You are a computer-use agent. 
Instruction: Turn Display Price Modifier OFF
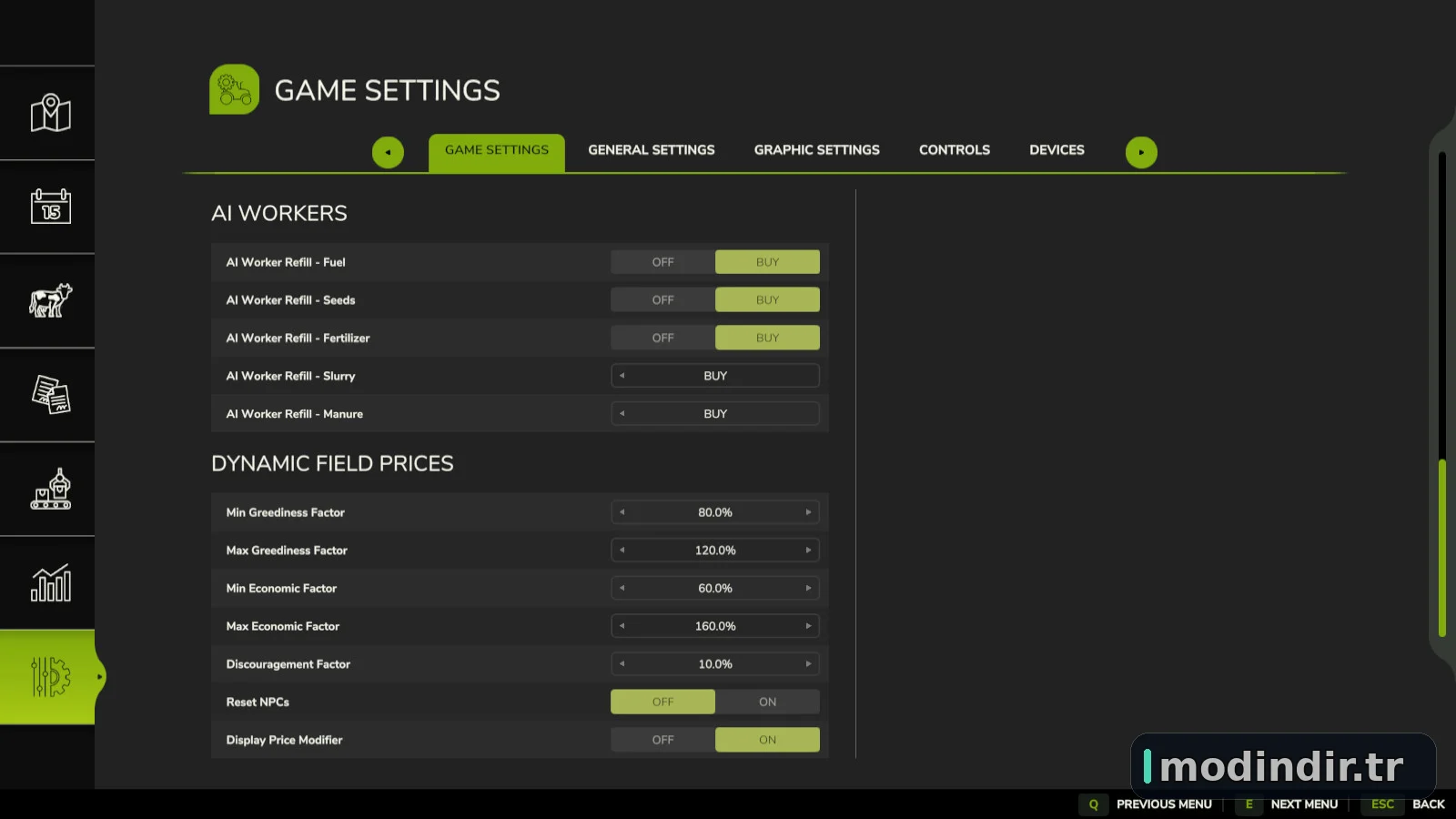(x=662, y=740)
